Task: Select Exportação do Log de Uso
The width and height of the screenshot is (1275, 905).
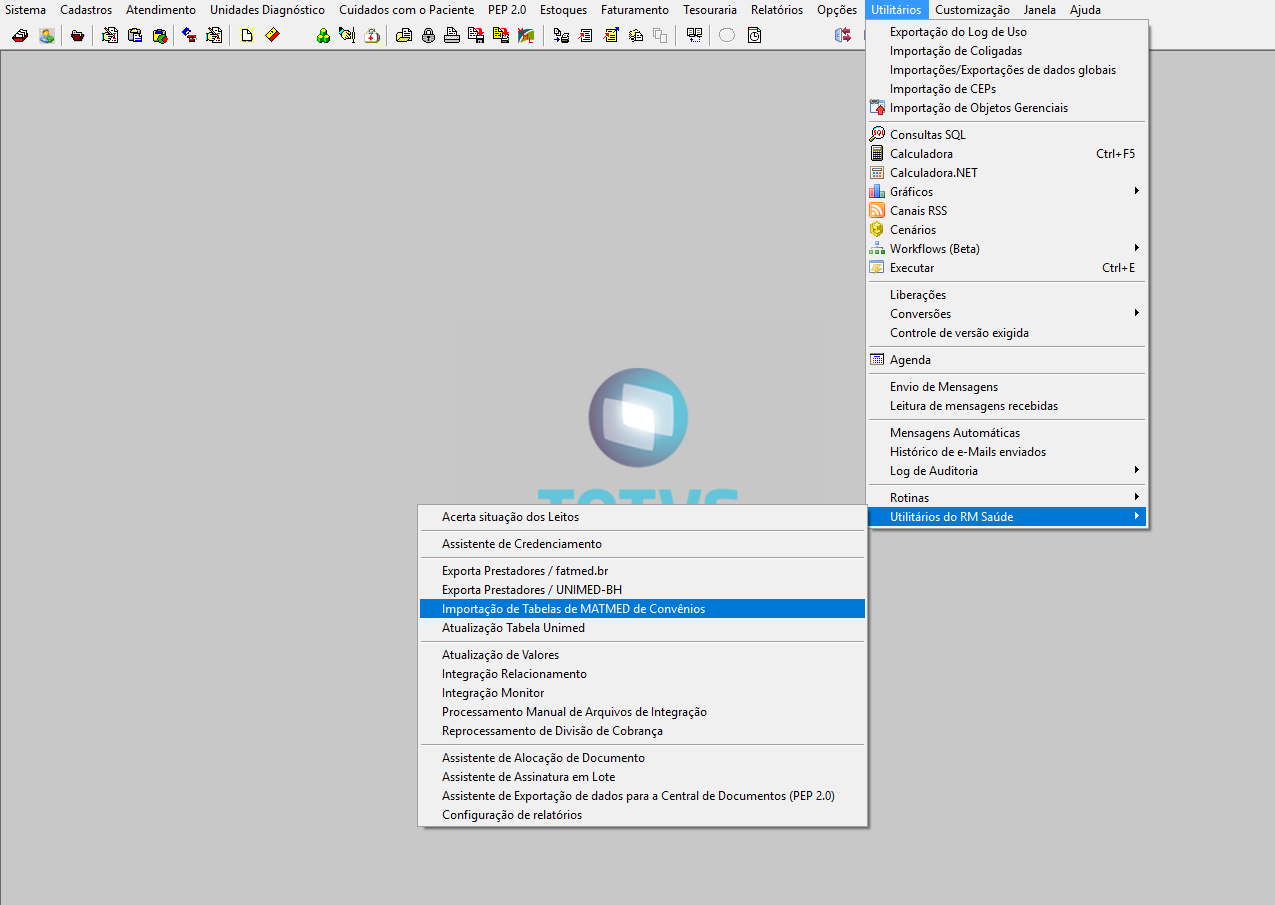Action: click(x=1007, y=32)
